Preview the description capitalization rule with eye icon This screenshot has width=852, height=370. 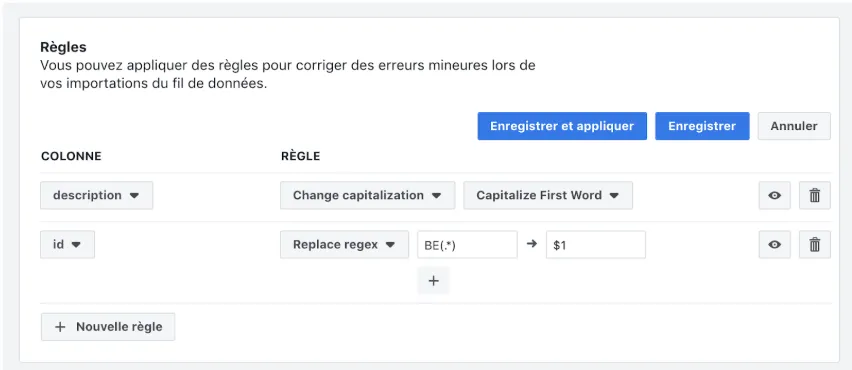[x=774, y=196]
